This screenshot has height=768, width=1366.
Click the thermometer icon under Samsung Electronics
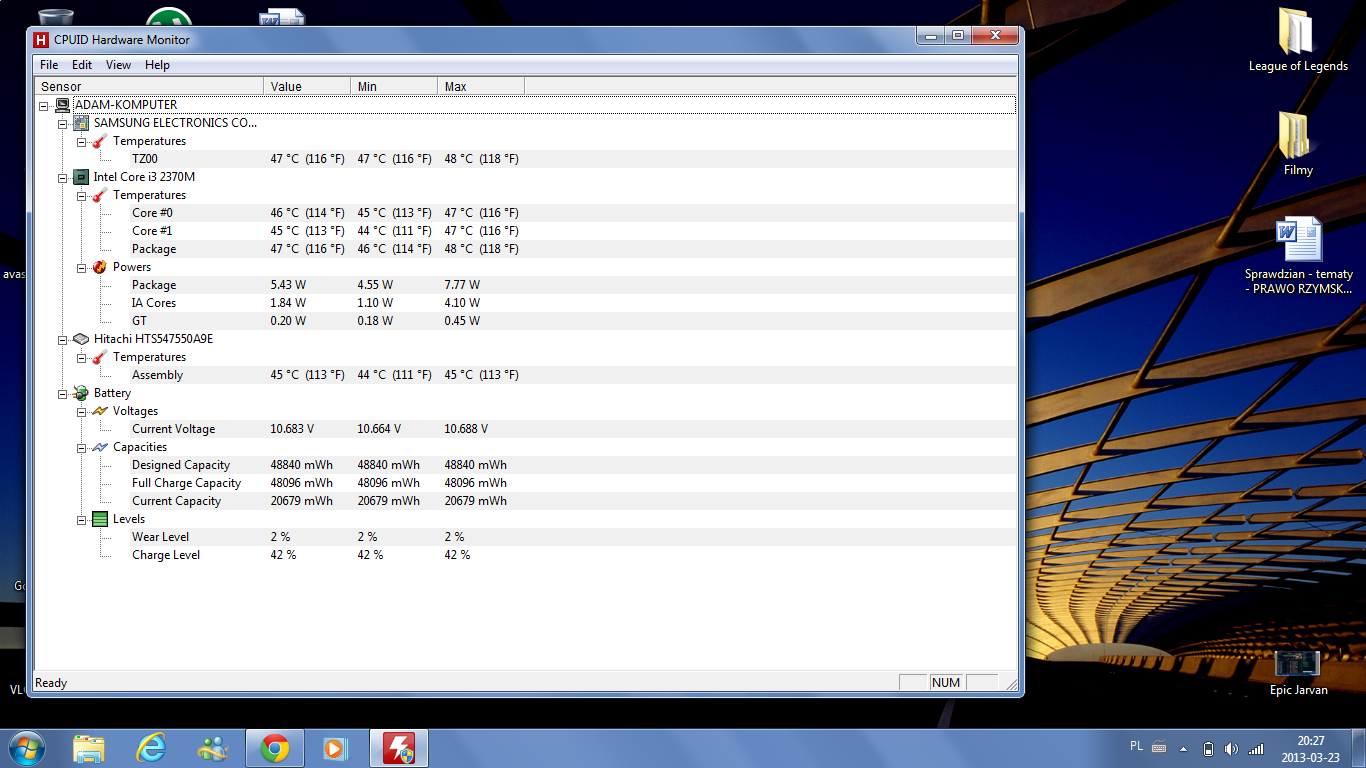(x=100, y=141)
